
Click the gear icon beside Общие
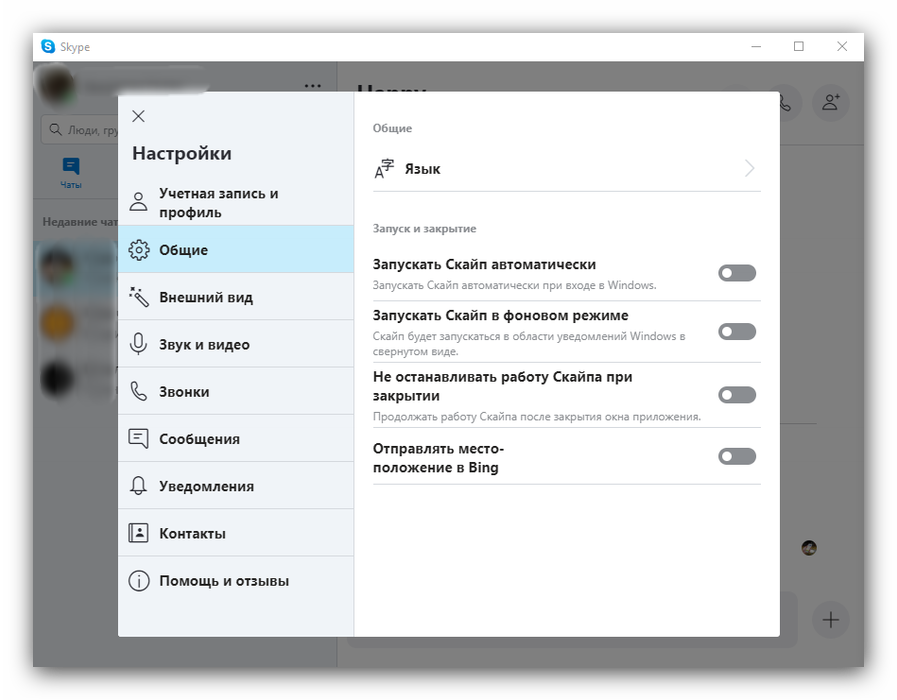click(x=138, y=250)
